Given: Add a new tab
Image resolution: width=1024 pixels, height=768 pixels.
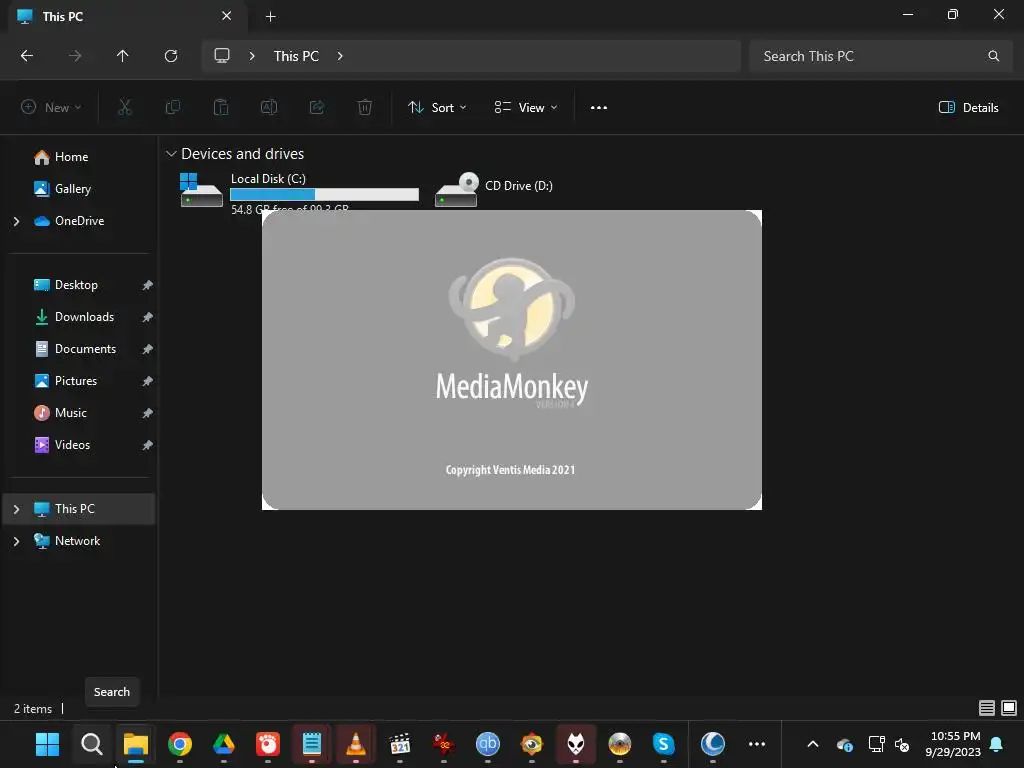Looking at the screenshot, I should point(270,16).
